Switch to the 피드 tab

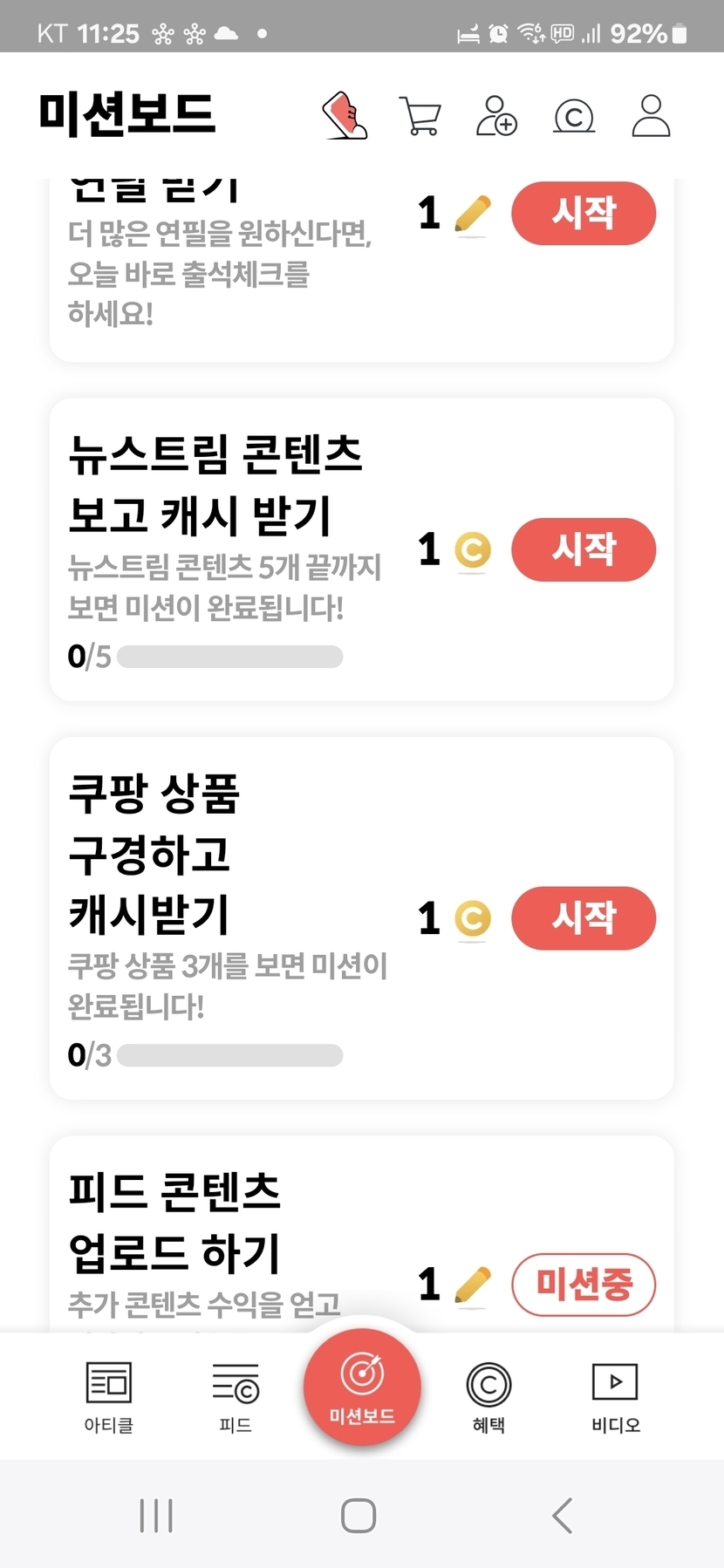click(x=236, y=1396)
